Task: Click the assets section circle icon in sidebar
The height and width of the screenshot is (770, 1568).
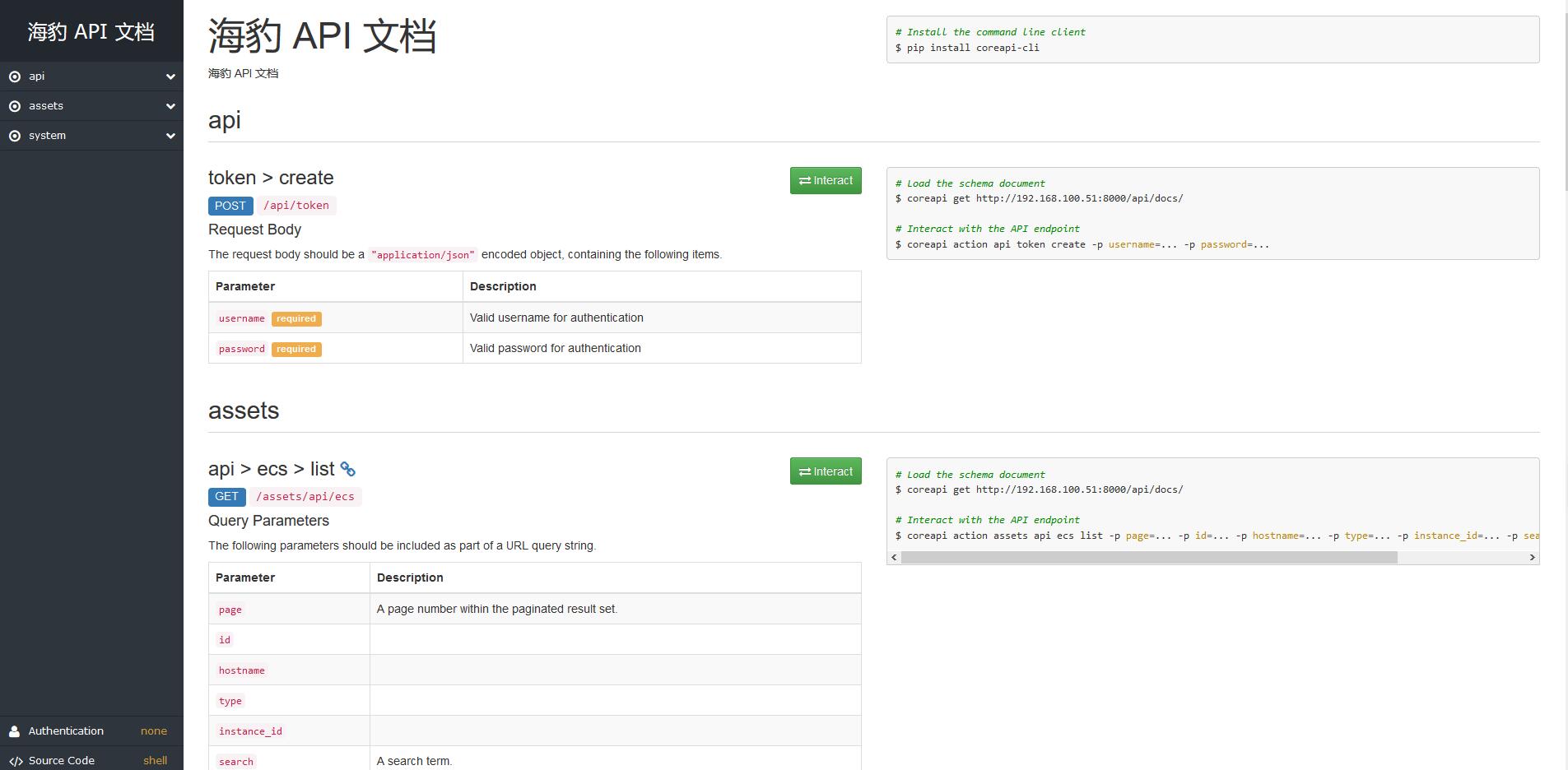Action: (15, 106)
